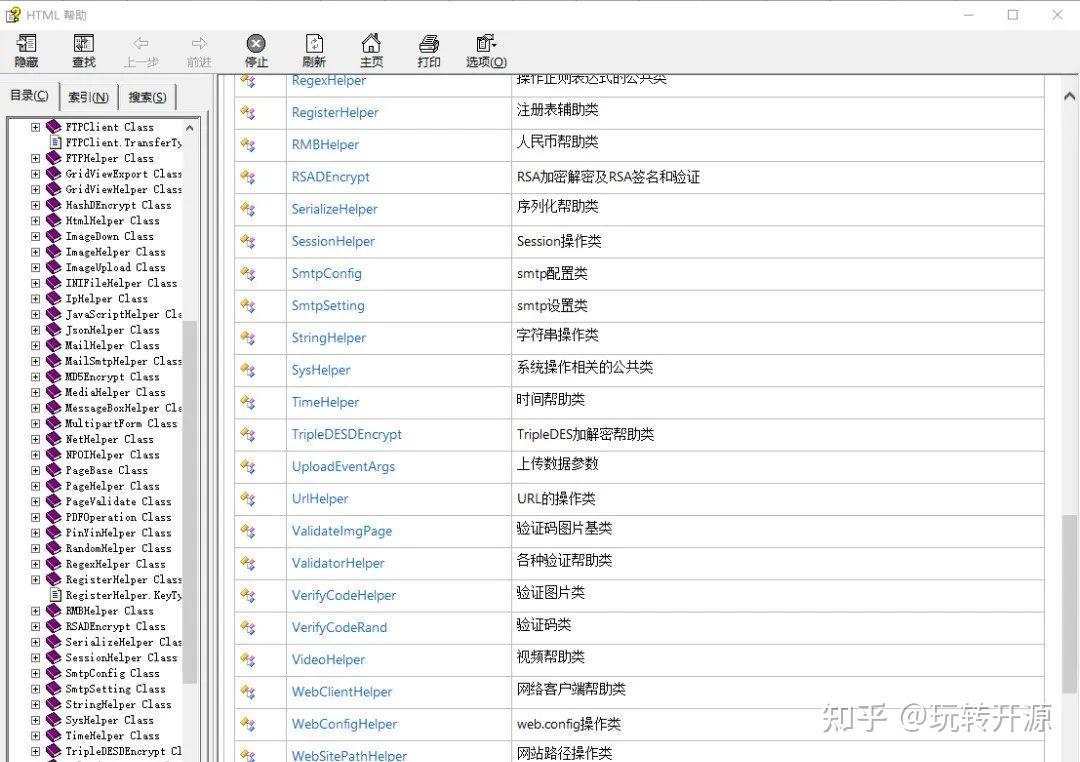The height and width of the screenshot is (762, 1080).
Task: Click the Print (打印) toolbar icon
Action: [x=429, y=44]
